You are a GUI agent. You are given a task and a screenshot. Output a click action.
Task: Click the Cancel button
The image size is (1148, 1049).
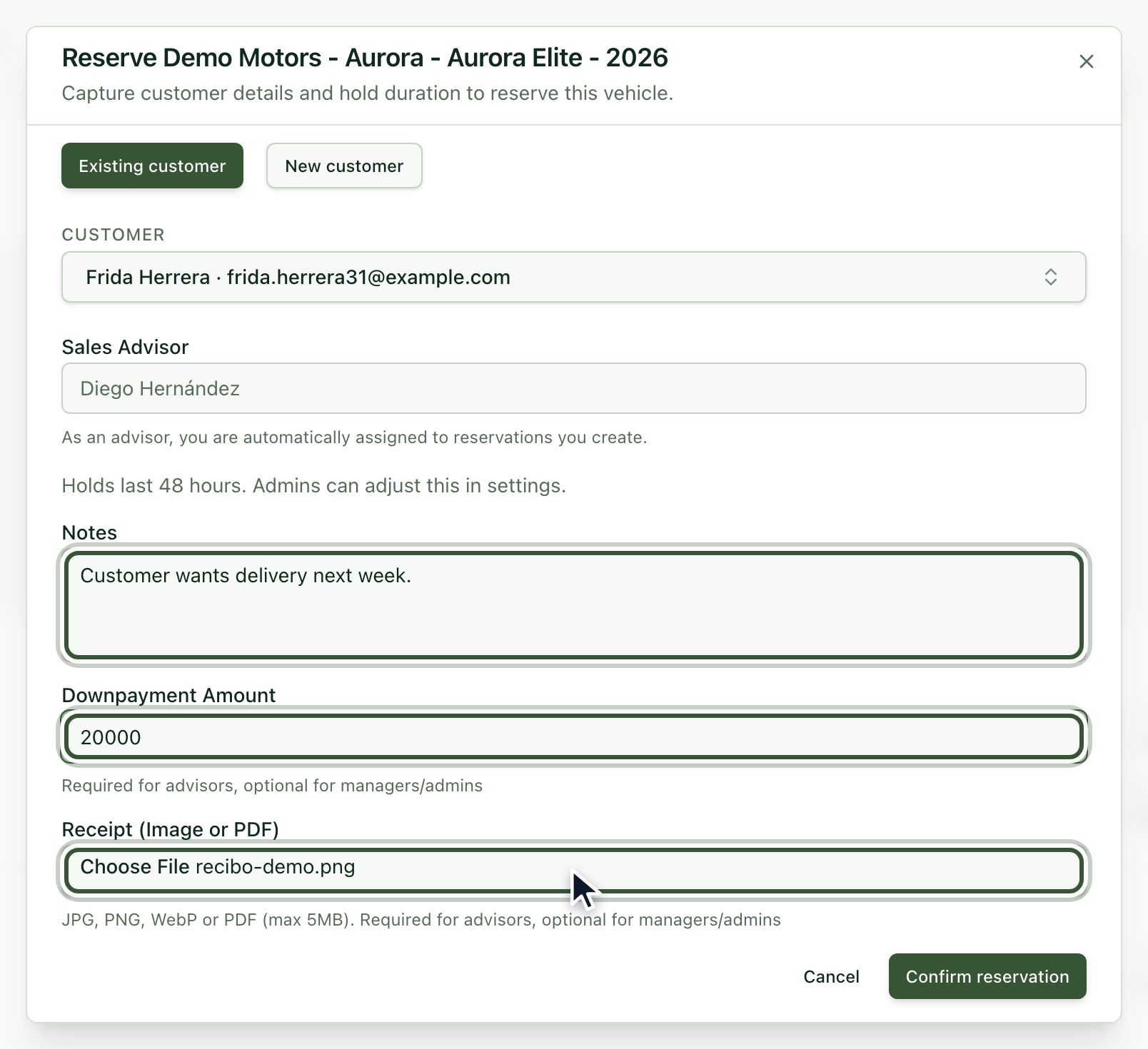pos(831,976)
